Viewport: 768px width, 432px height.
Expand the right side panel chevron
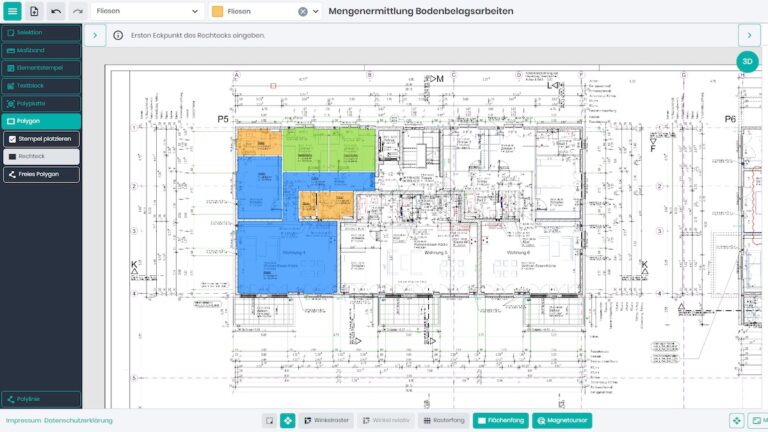[749, 35]
